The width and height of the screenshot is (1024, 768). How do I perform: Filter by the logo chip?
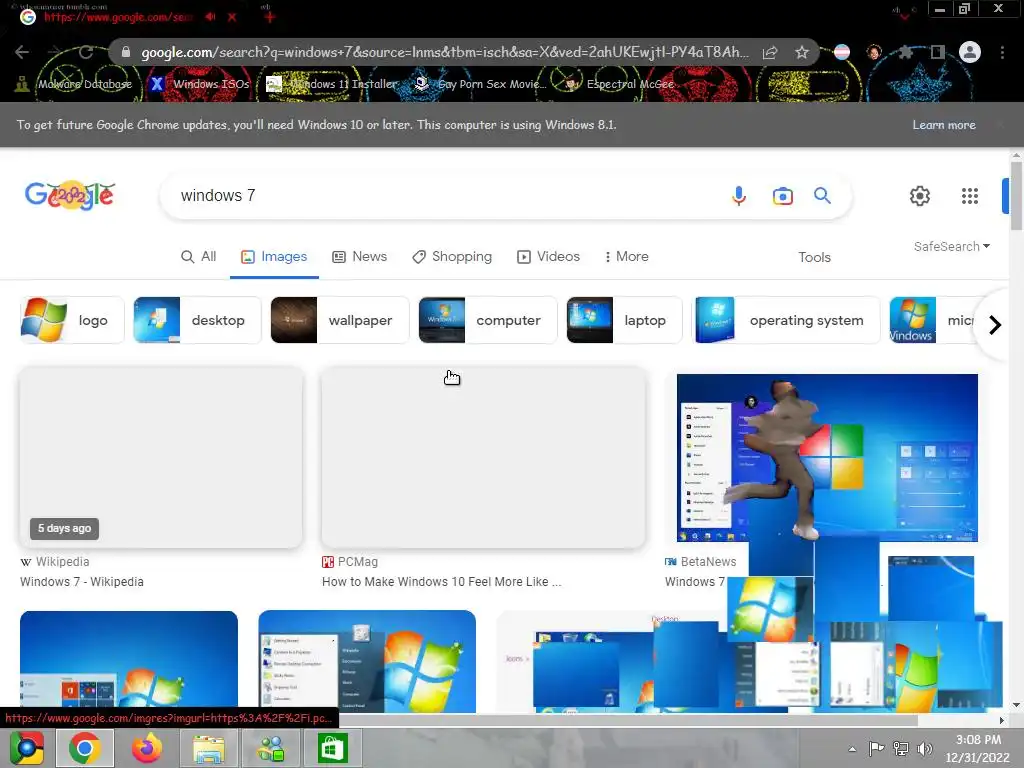click(x=72, y=320)
